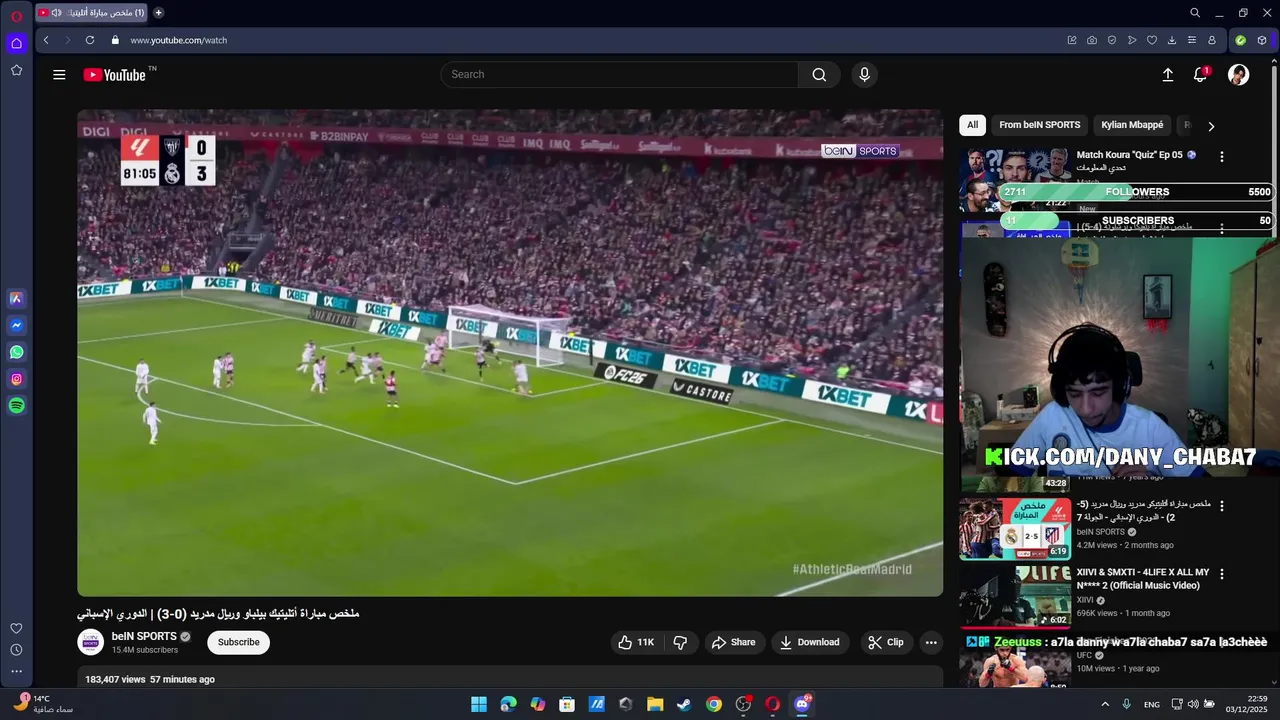Open options menu for Atletico Madrid 5-2 video

coord(1221,506)
